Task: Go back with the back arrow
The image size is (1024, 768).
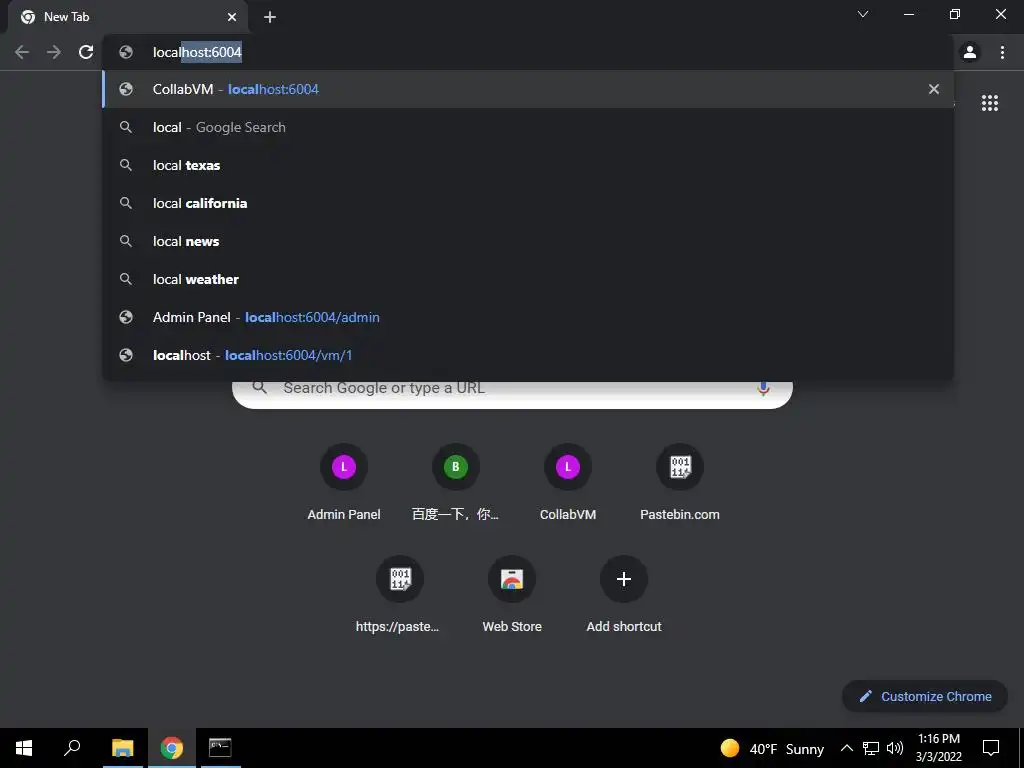Action: tap(22, 52)
